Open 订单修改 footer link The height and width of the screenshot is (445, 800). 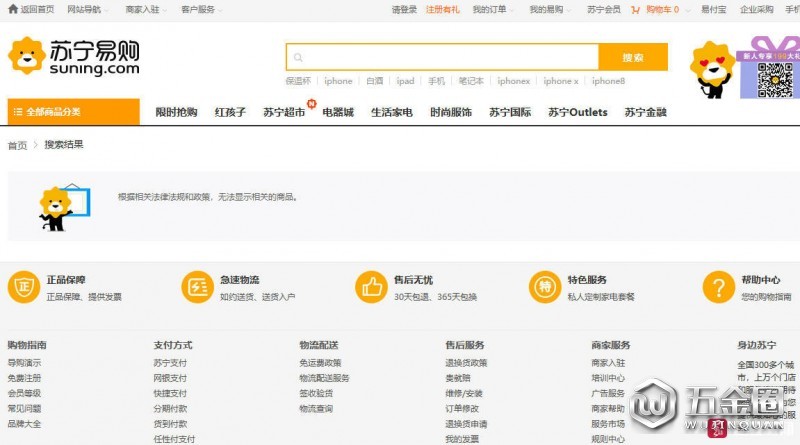(462, 409)
